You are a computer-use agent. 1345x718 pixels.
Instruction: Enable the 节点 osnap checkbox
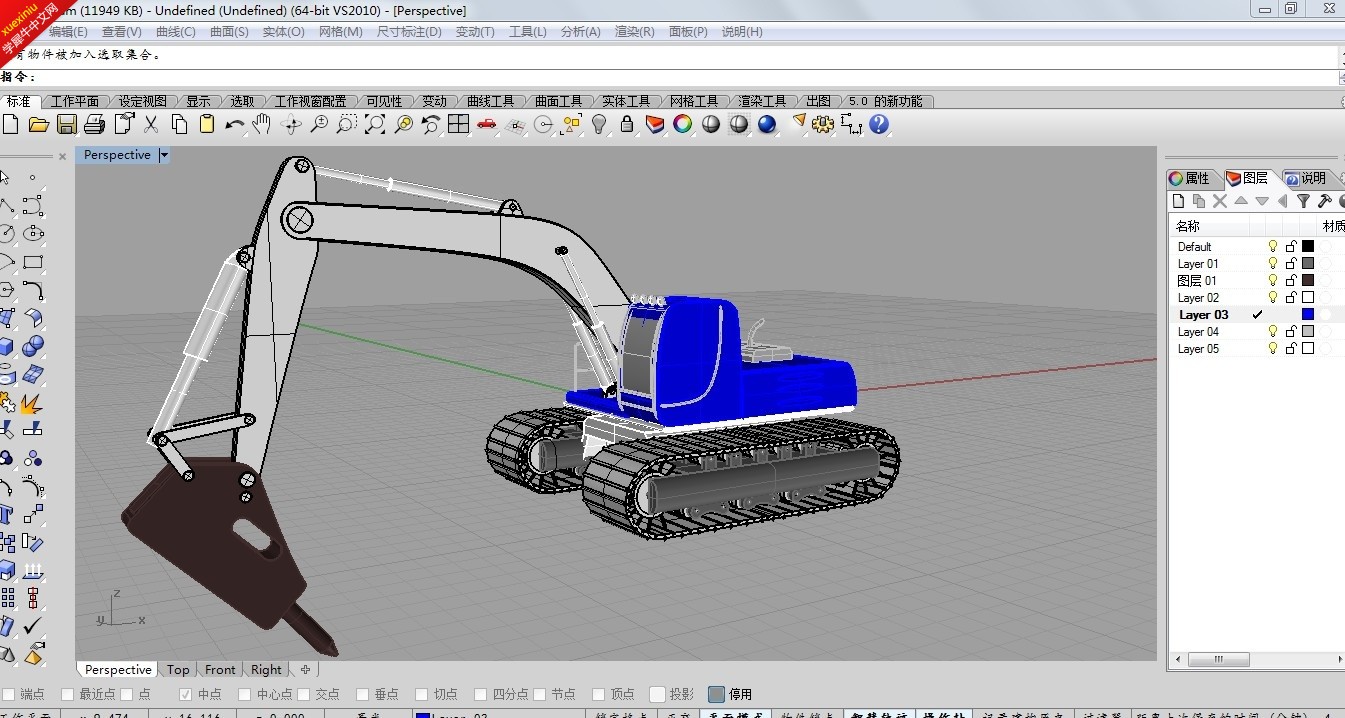[x=540, y=694]
